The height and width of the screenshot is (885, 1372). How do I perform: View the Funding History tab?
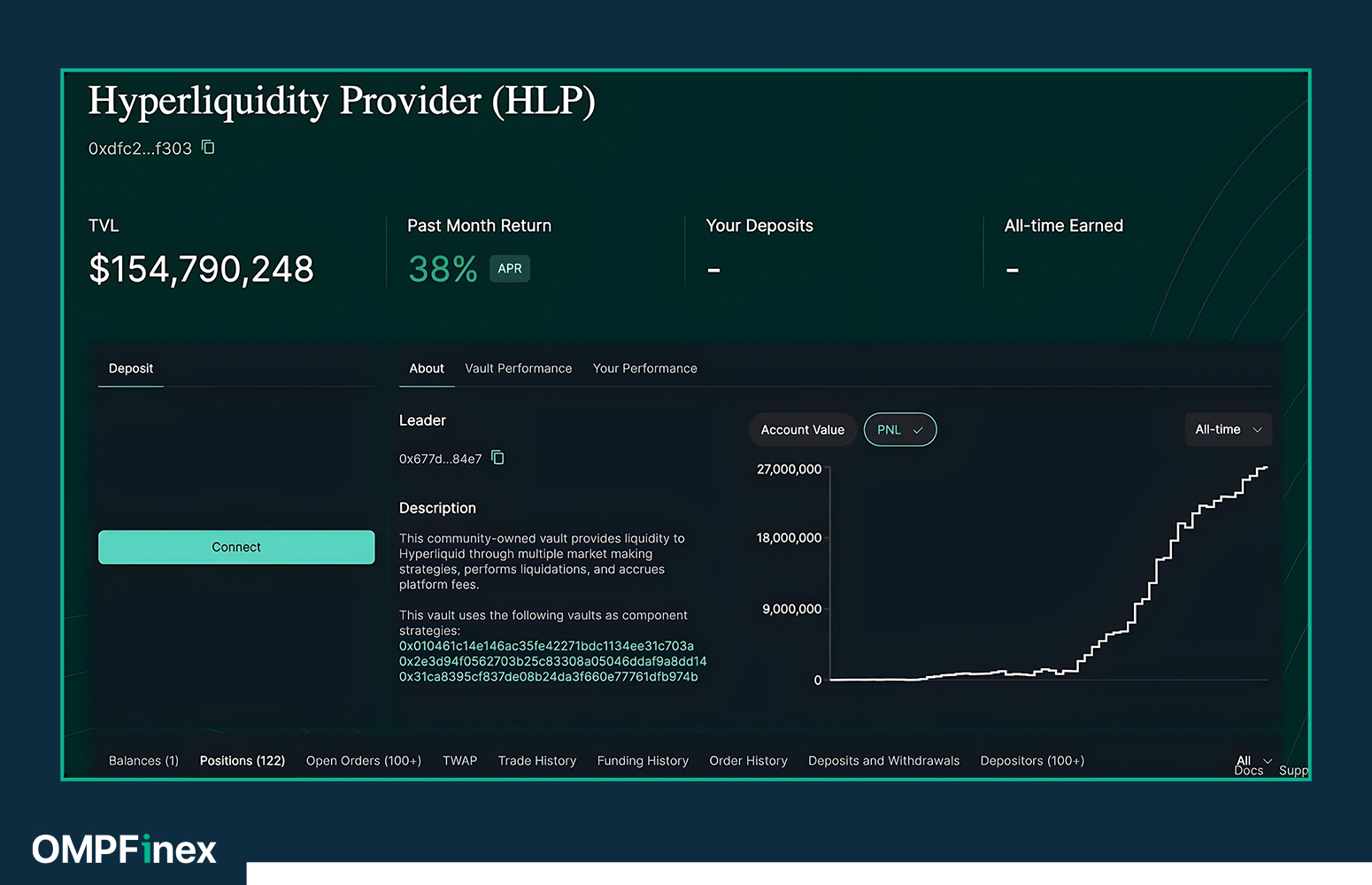[x=643, y=760]
